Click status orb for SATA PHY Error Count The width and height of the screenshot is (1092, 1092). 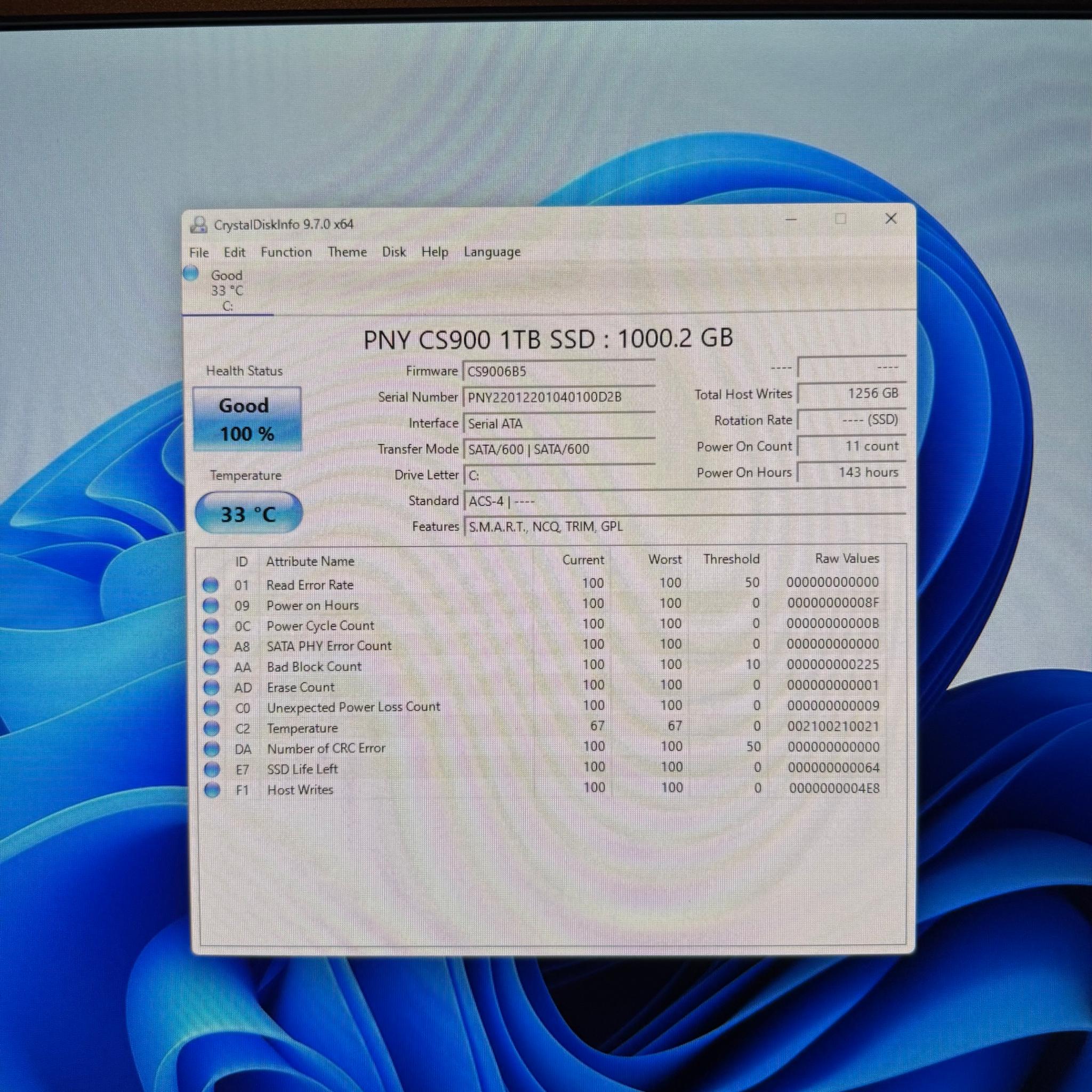click(x=211, y=646)
